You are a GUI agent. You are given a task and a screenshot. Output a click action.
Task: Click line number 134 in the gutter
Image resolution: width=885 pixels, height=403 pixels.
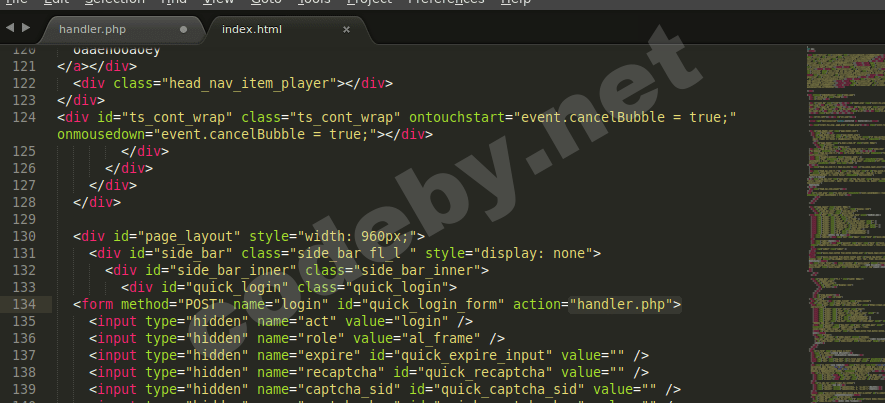point(24,304)
